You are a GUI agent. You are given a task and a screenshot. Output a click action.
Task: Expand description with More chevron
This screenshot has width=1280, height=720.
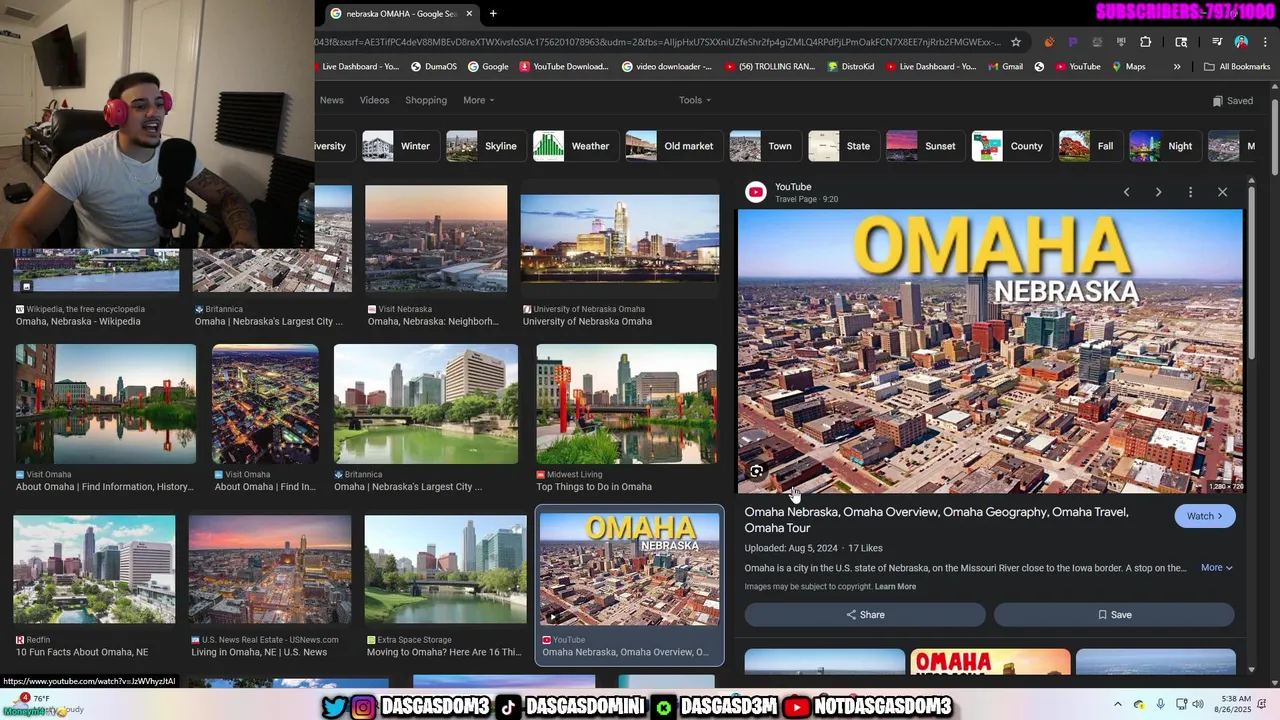1217,568
